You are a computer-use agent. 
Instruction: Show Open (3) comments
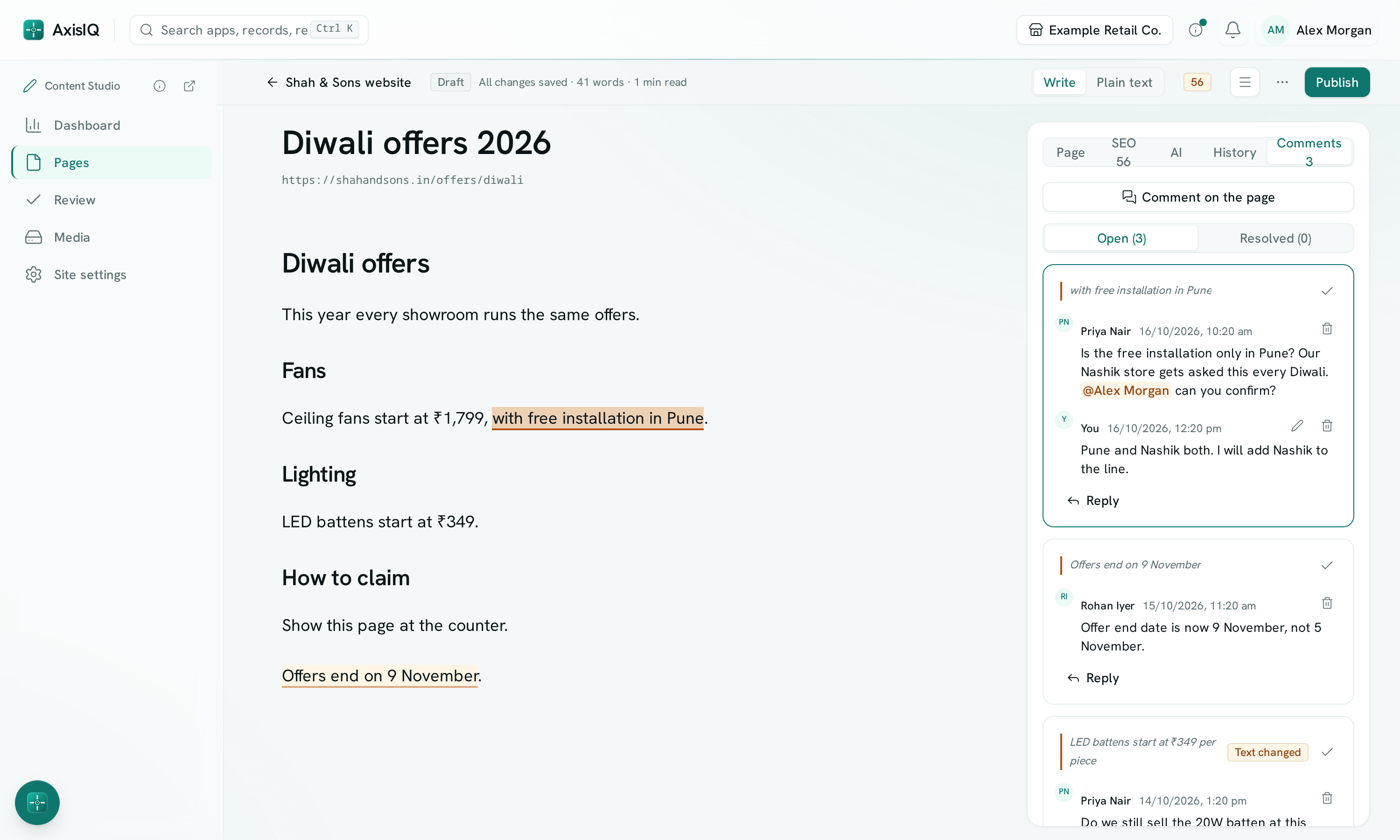point(1121,238)
